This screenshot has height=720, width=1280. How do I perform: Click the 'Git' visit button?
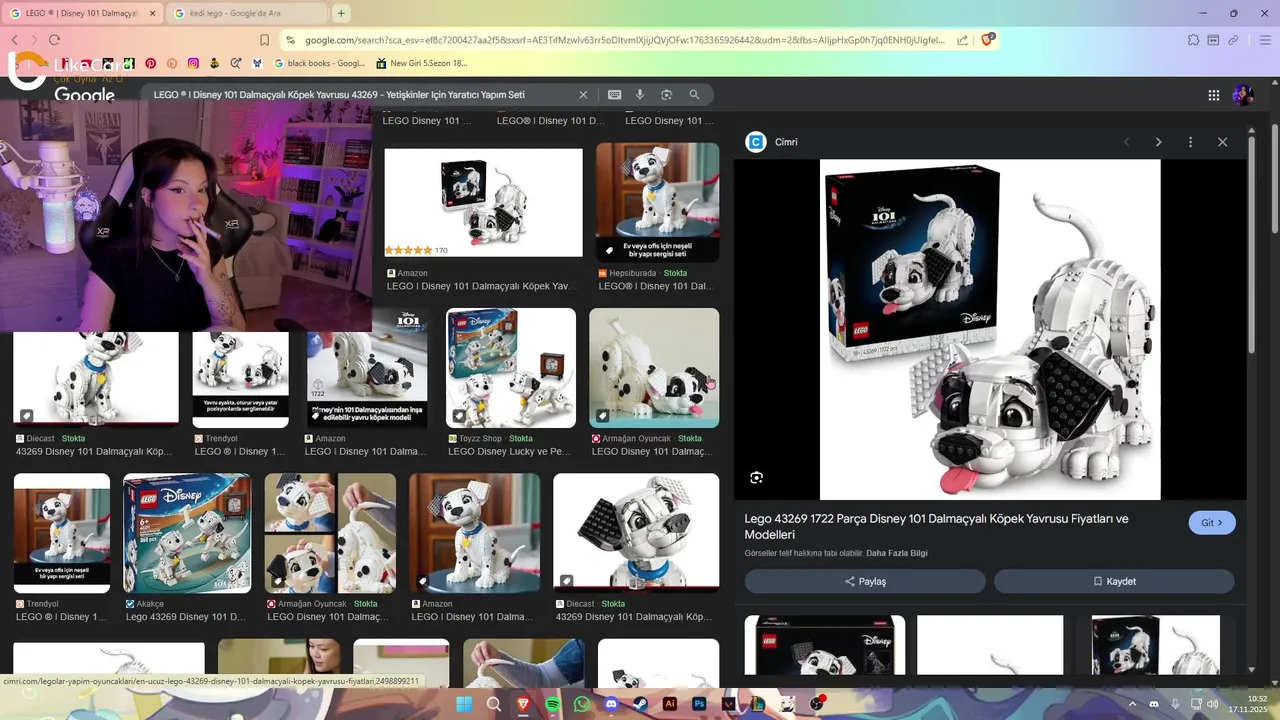click(x=1212, y=523)
